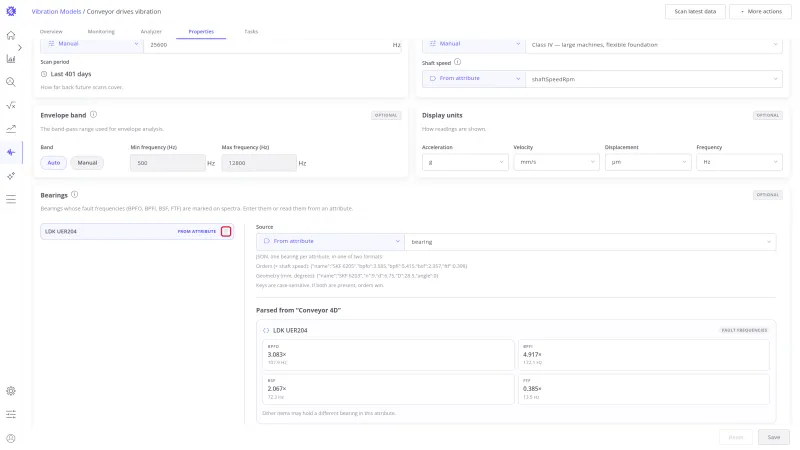Screen dimensions: 800x450
Task: Open the Displacement unit dropdown
Action: pos(647,162)
